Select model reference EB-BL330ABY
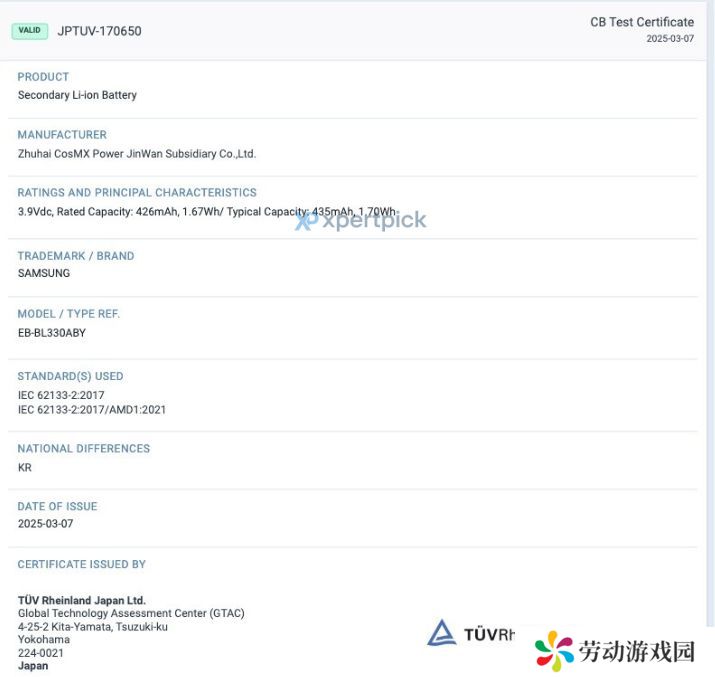 coord(52,333)
